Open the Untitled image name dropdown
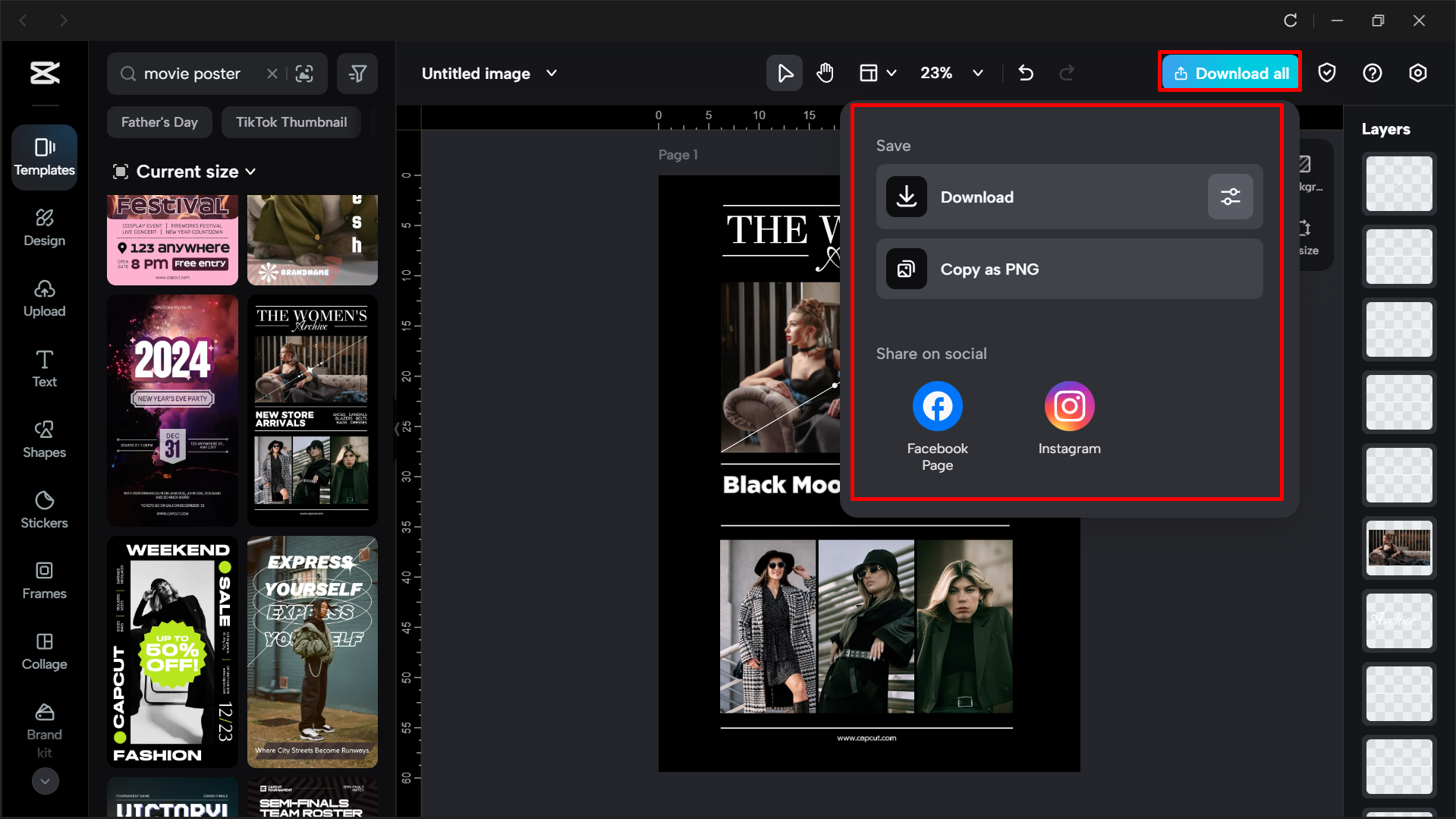Image resolution: width=1456 pixels, height=819 pixels. [552, 74]
